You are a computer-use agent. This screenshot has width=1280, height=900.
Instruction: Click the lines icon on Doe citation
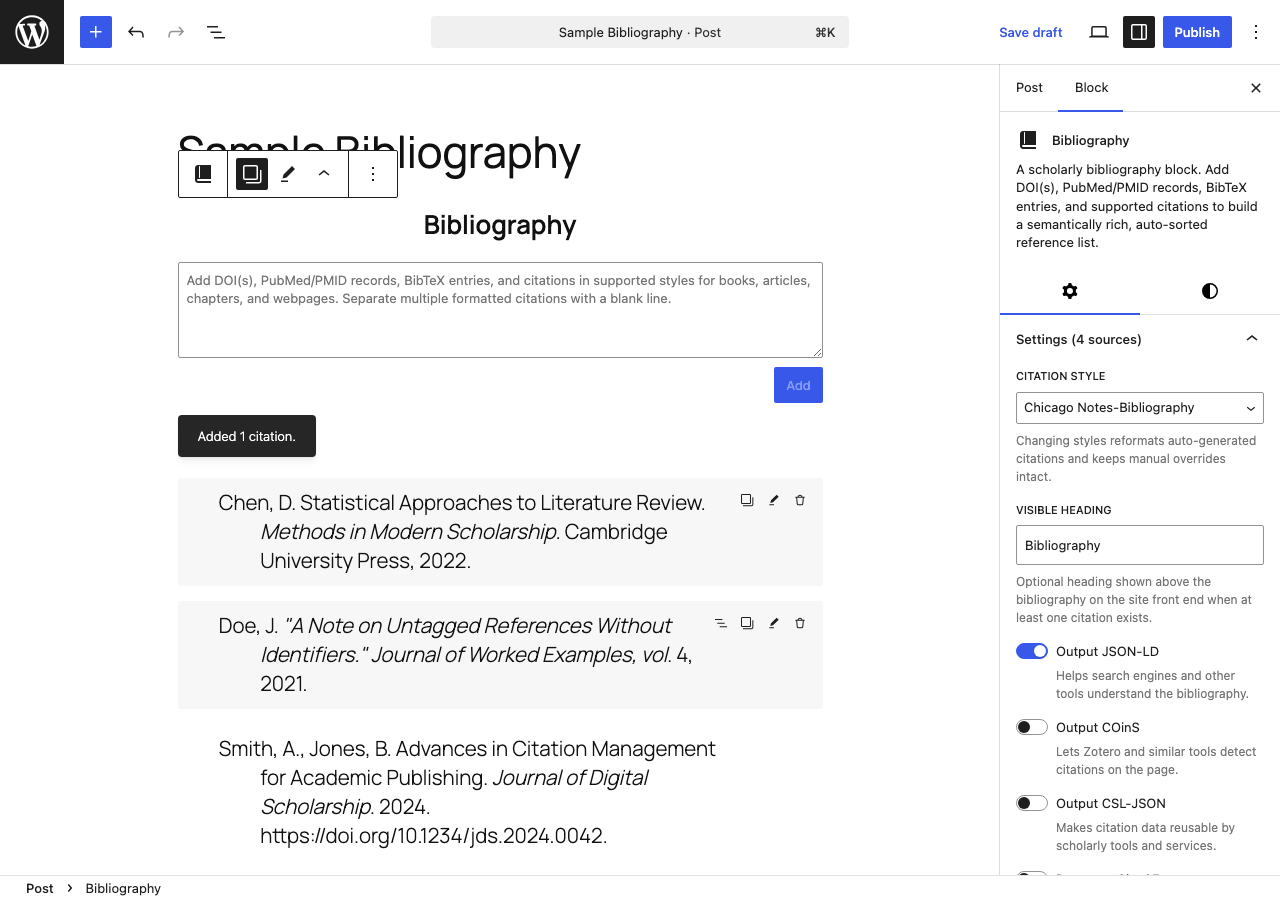(720, 623)
